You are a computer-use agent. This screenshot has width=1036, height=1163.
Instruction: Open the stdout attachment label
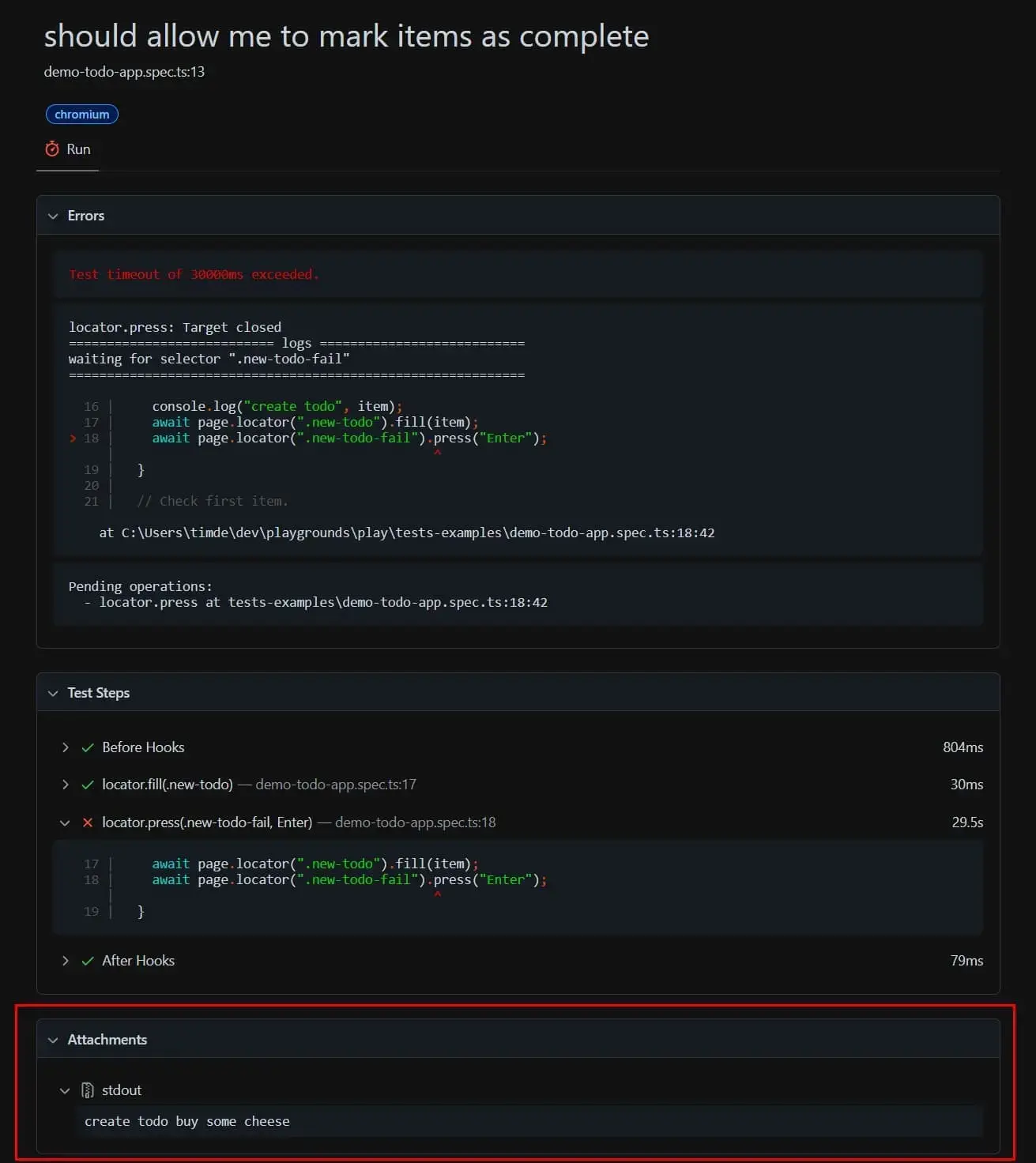coord(122,1090)
